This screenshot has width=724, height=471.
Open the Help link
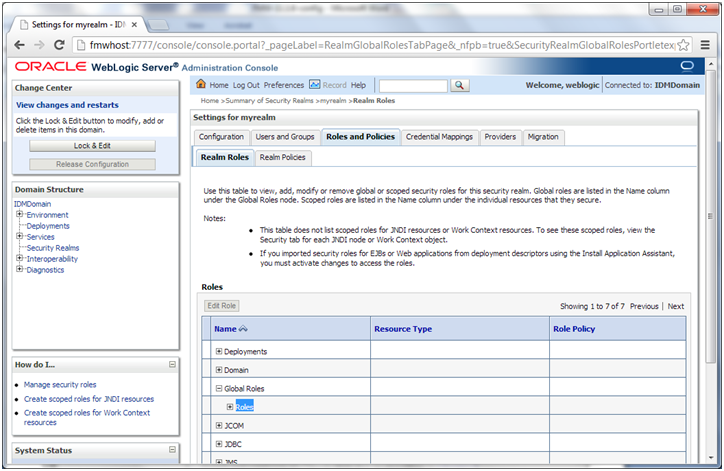tap(358, 85)
